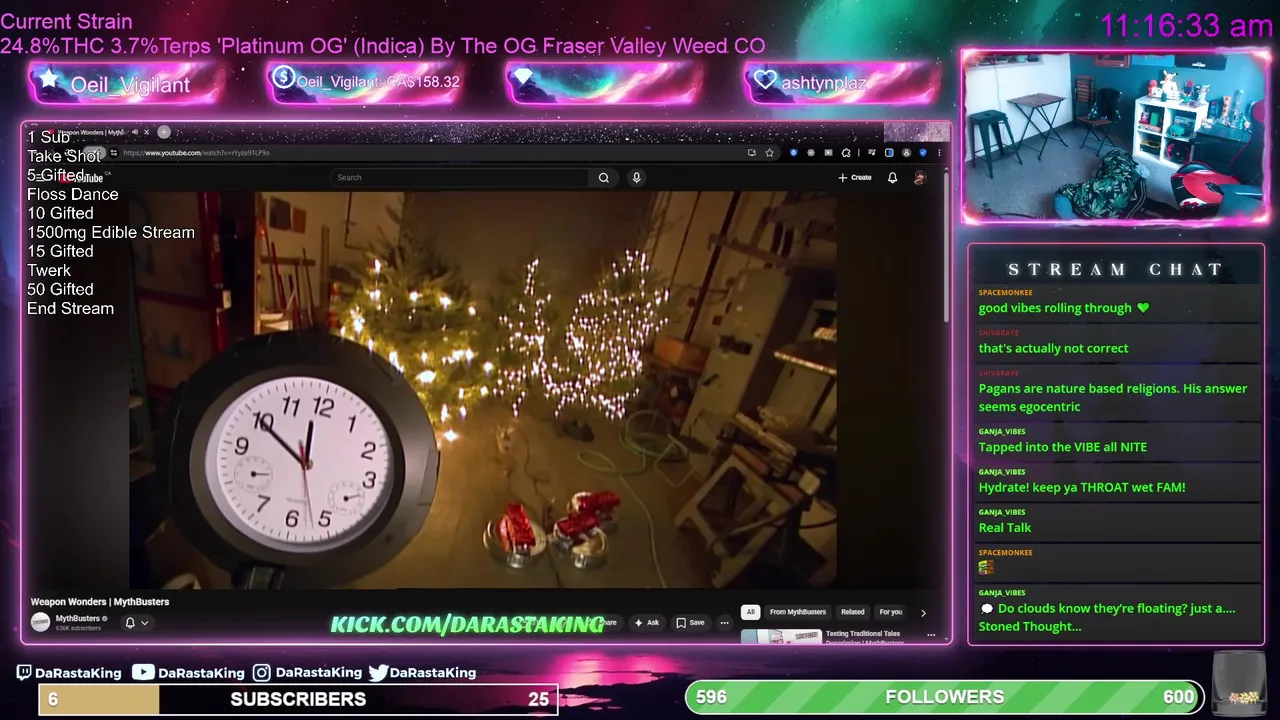This screenshot has height=720, width=1280.
Task: Select the Related filter chip
Action: click(x=853, y=612)
